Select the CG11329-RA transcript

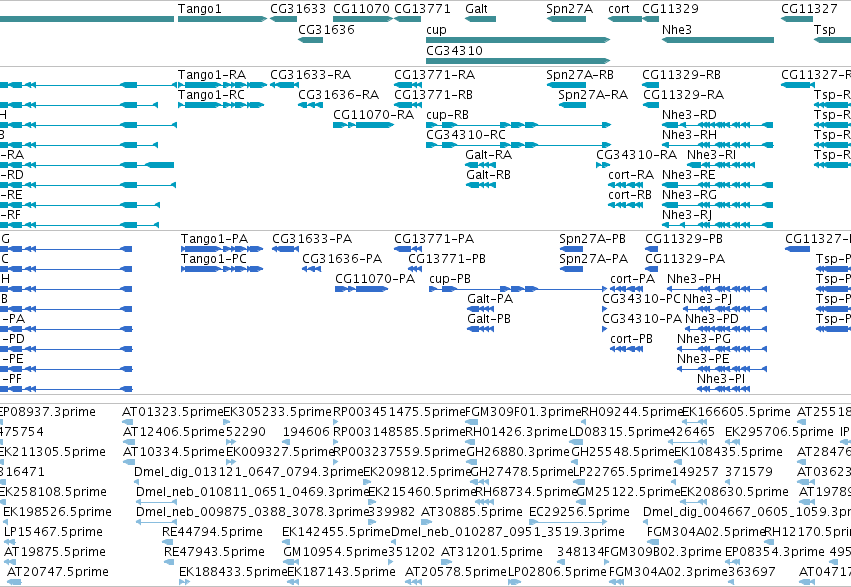(x=651, y=105)
